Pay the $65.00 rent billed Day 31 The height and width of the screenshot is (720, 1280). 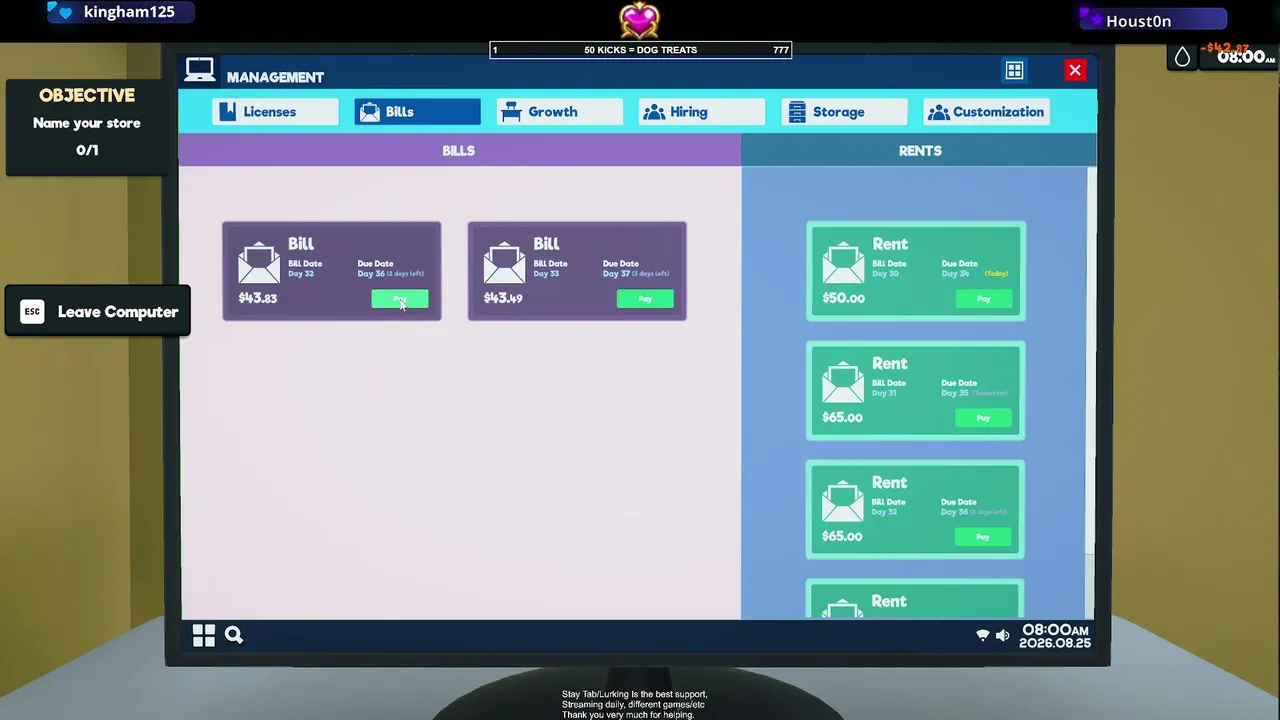(x=984, y=418)
